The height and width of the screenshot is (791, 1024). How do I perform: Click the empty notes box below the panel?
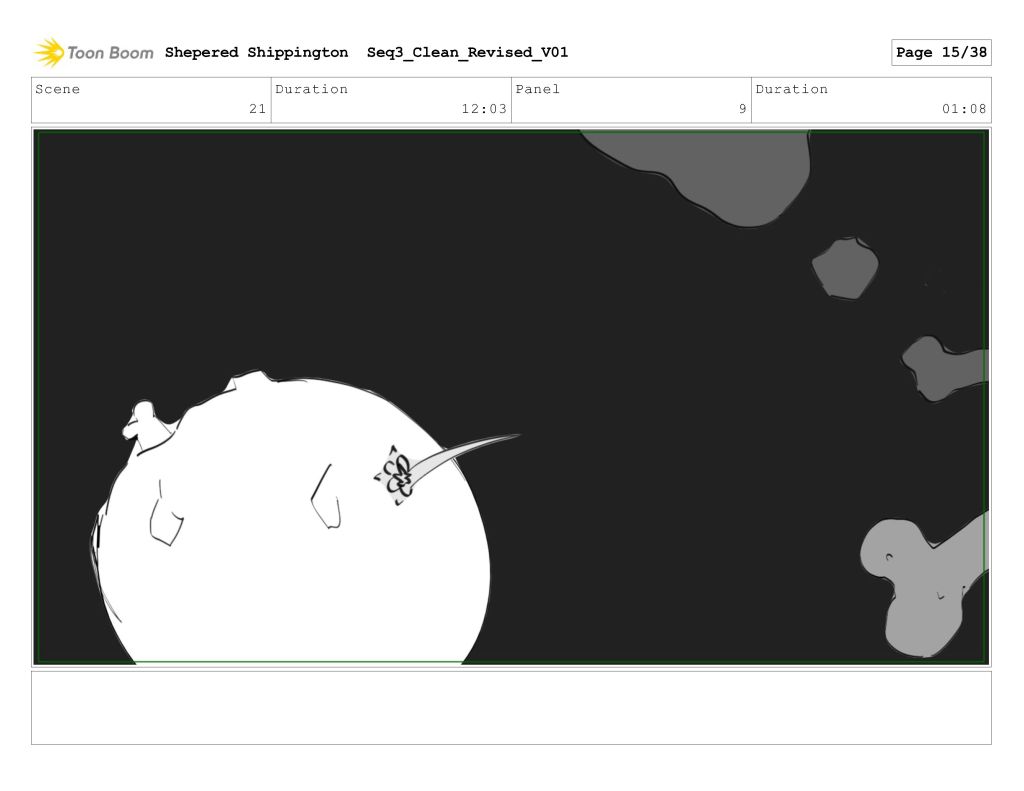coord(511,707)
